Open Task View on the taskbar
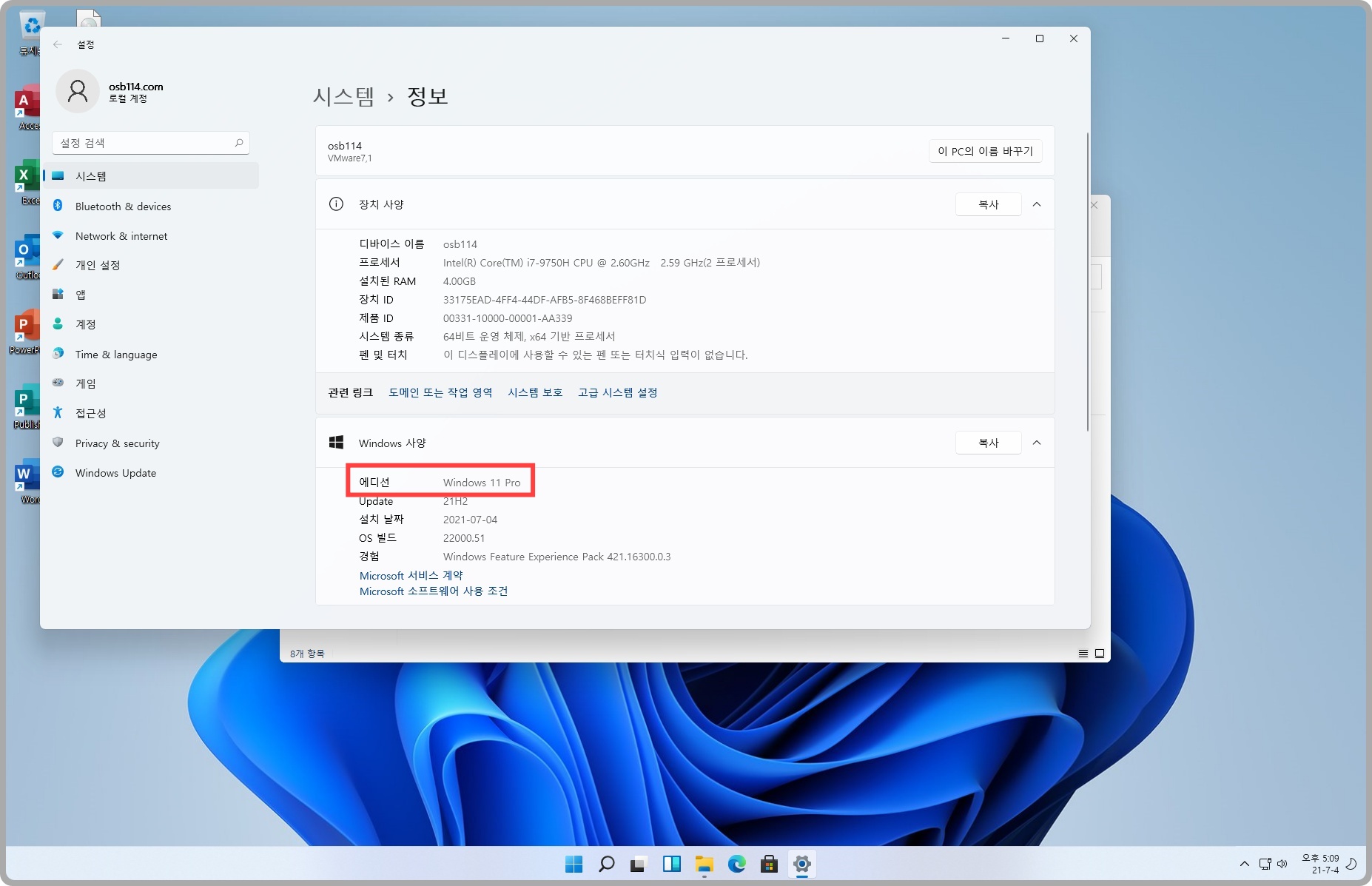This screenshot has height=886, width=1372. (x=639, y=864)
